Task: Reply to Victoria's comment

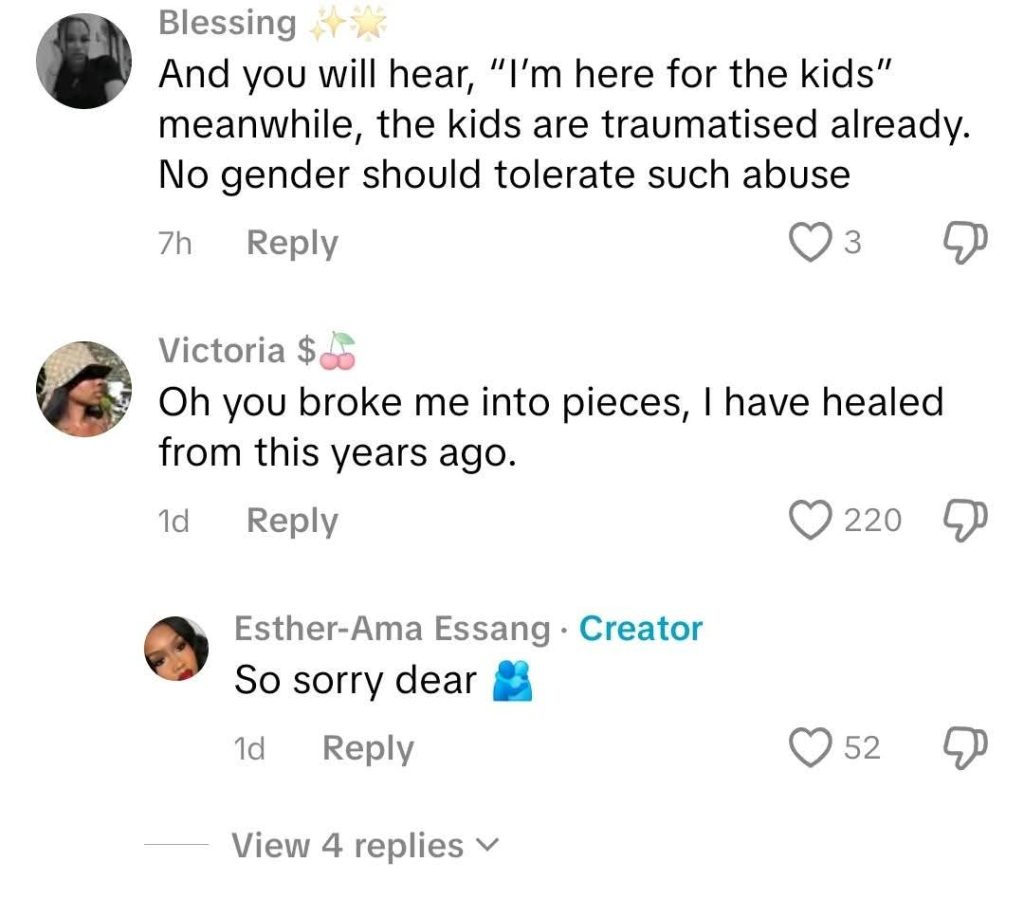Action: [292, 521]
